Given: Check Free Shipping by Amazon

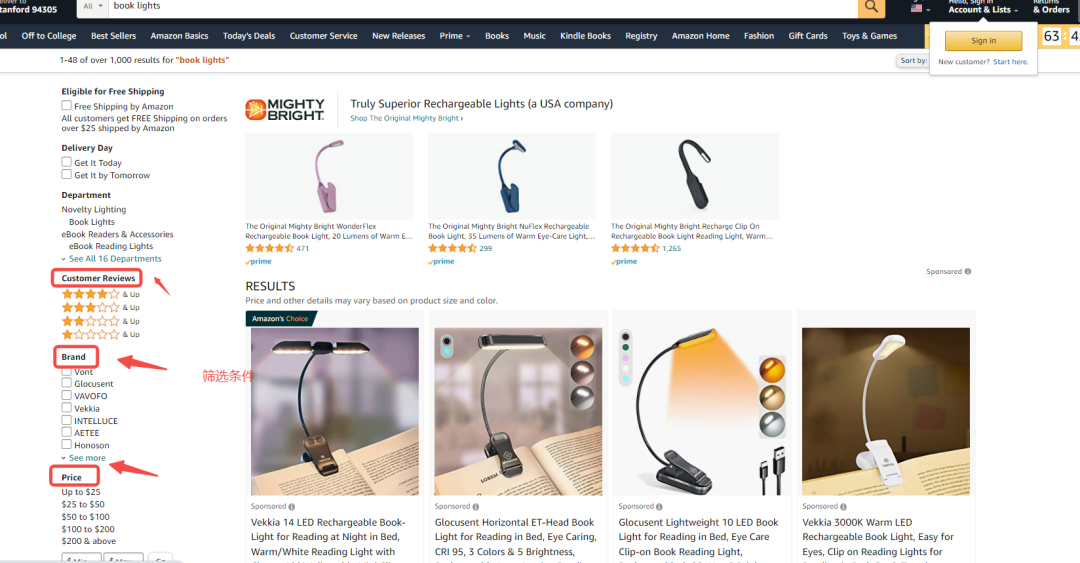Looking at the screenshot, I should point(66,105).
